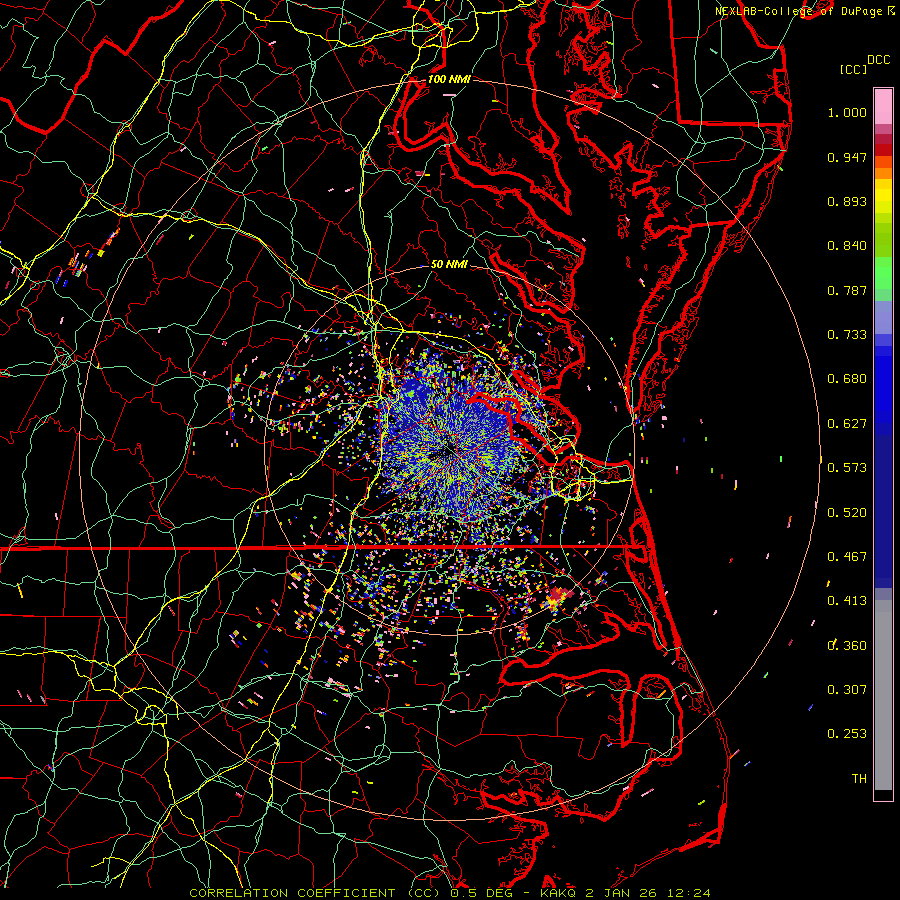This screenshot has height=900, width=900.
Task: Click the 1.000 value on the color scale
Action: [847, 112]
